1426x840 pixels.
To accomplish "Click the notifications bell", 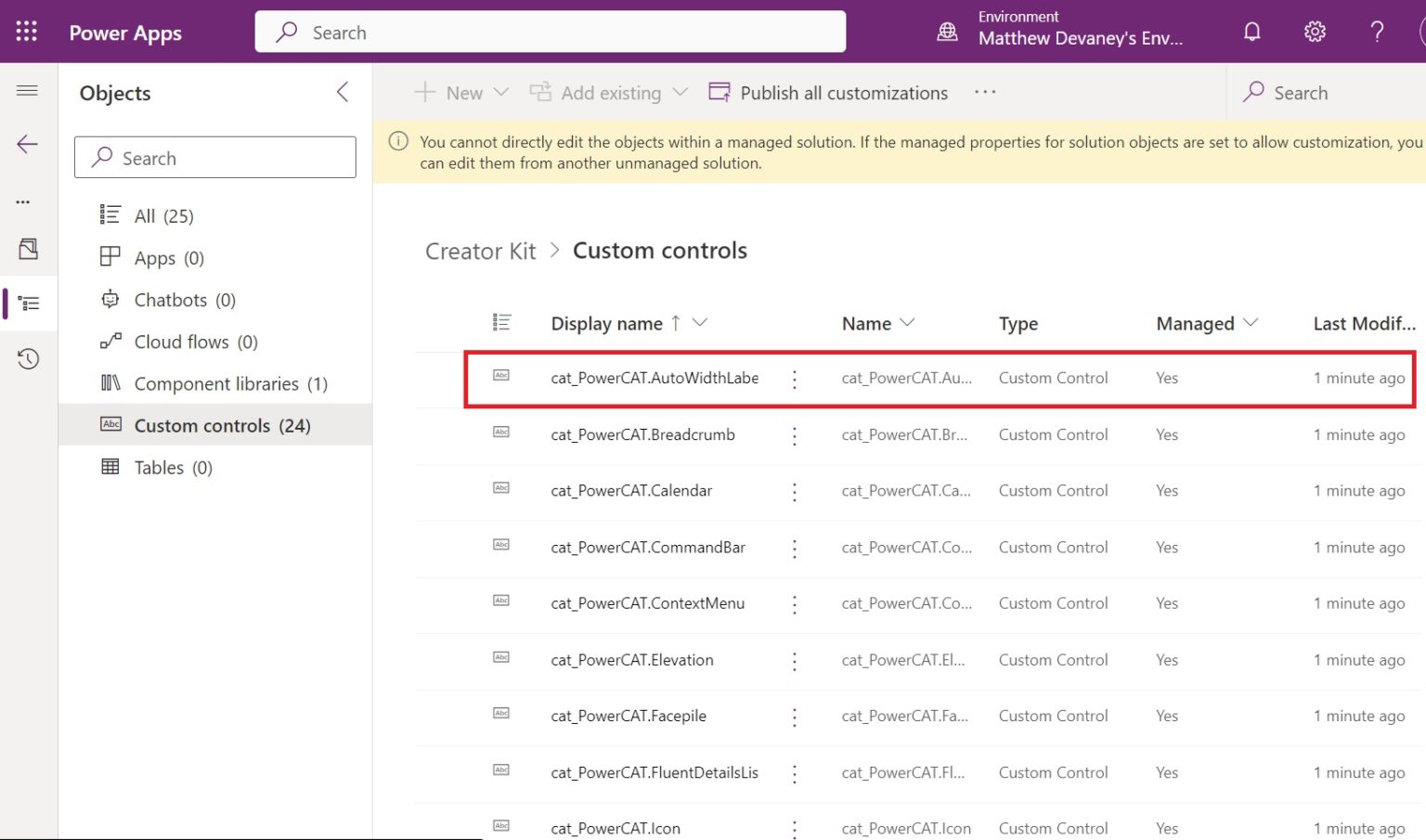I will point(1252,31).
